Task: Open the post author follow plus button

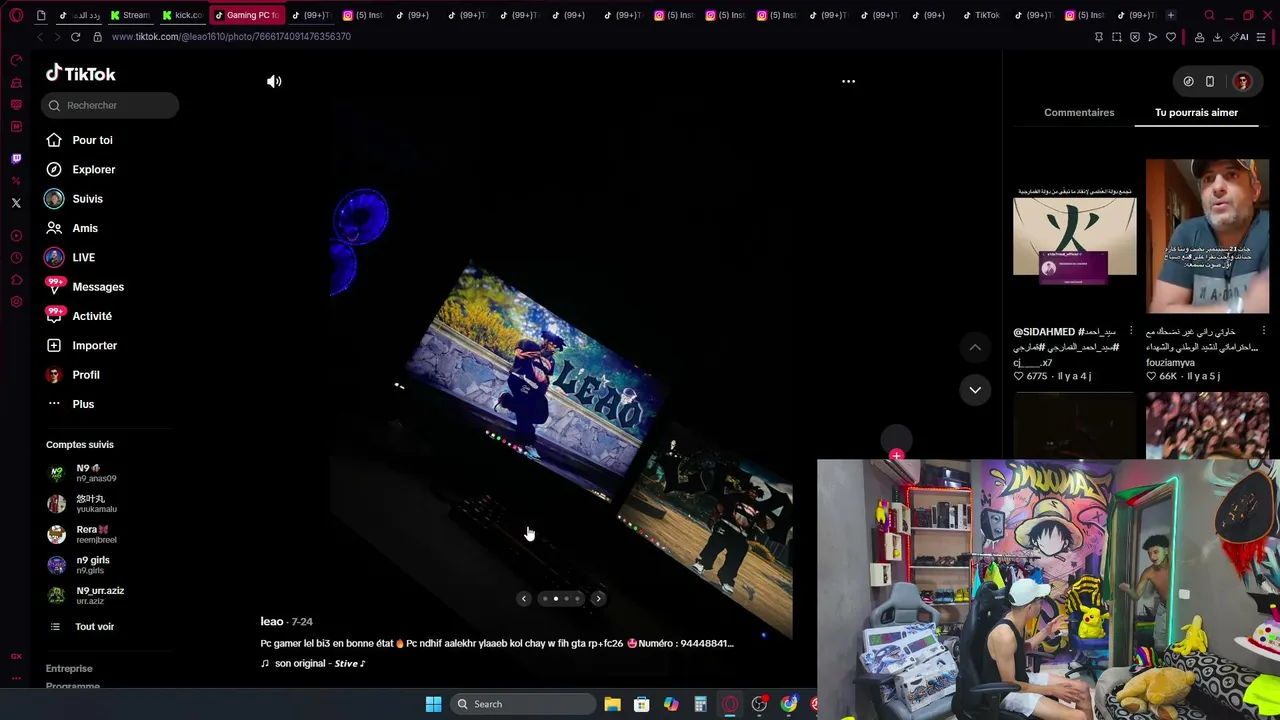Action: [x=896, y=456]
